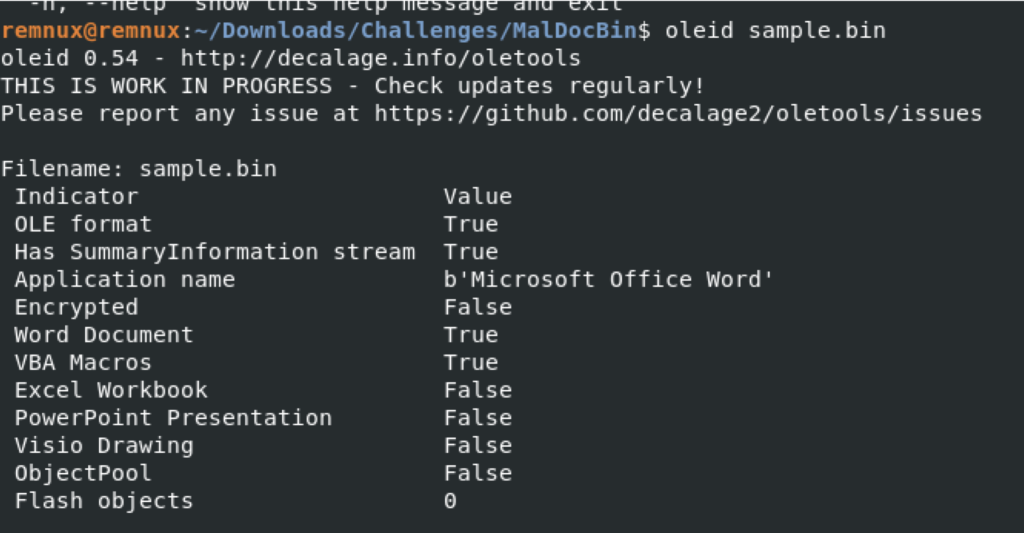The image size is (1024, 533).
Task: Click the remnux@remnux prompt text
Action: click(x=91, y=31)
